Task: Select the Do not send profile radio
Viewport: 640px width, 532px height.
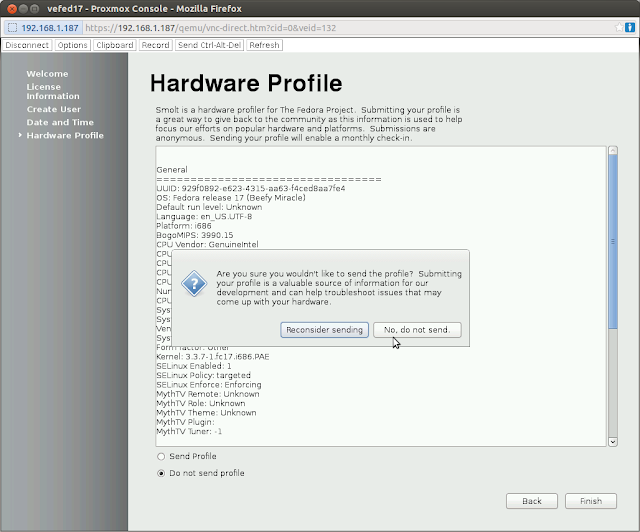Action: [x=161, y=473]
